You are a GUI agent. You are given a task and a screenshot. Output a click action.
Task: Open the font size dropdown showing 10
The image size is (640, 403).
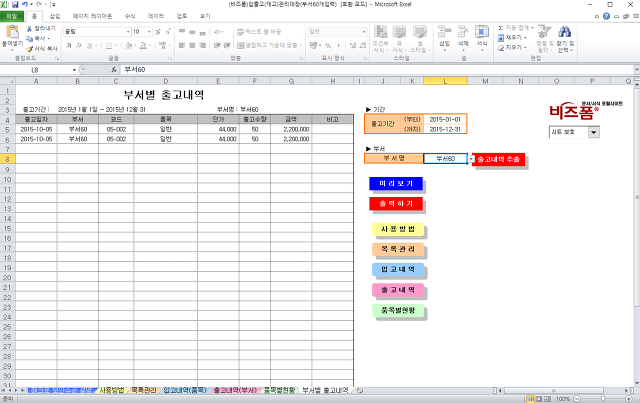tap(149, 31)
